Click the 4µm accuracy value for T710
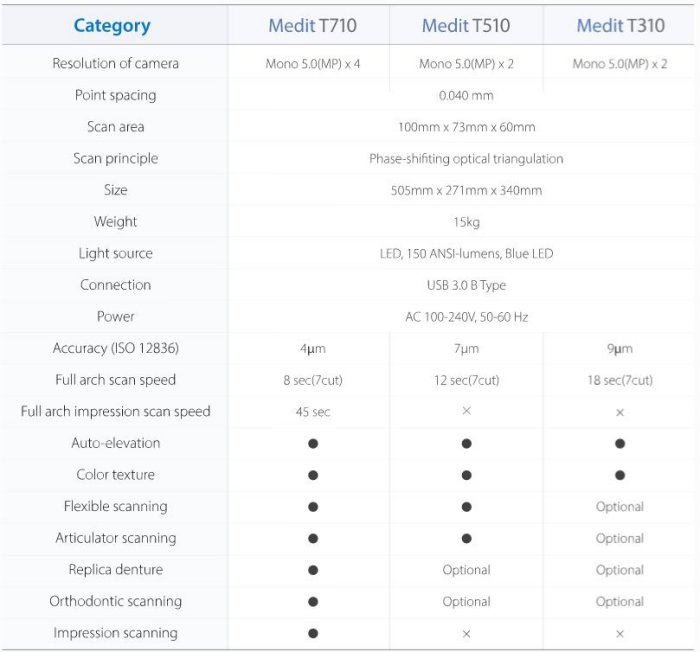 (x=313, y=349)
